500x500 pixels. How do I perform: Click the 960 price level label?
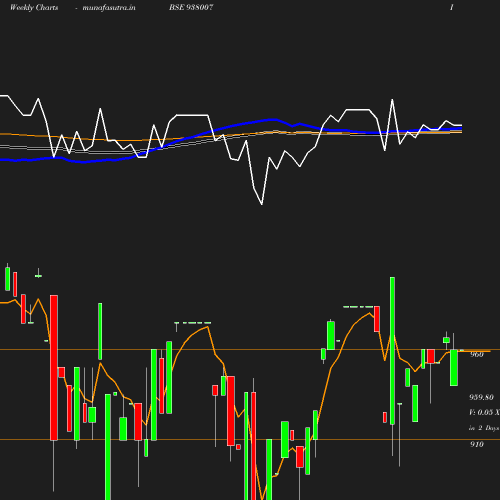tap(477, 354)
